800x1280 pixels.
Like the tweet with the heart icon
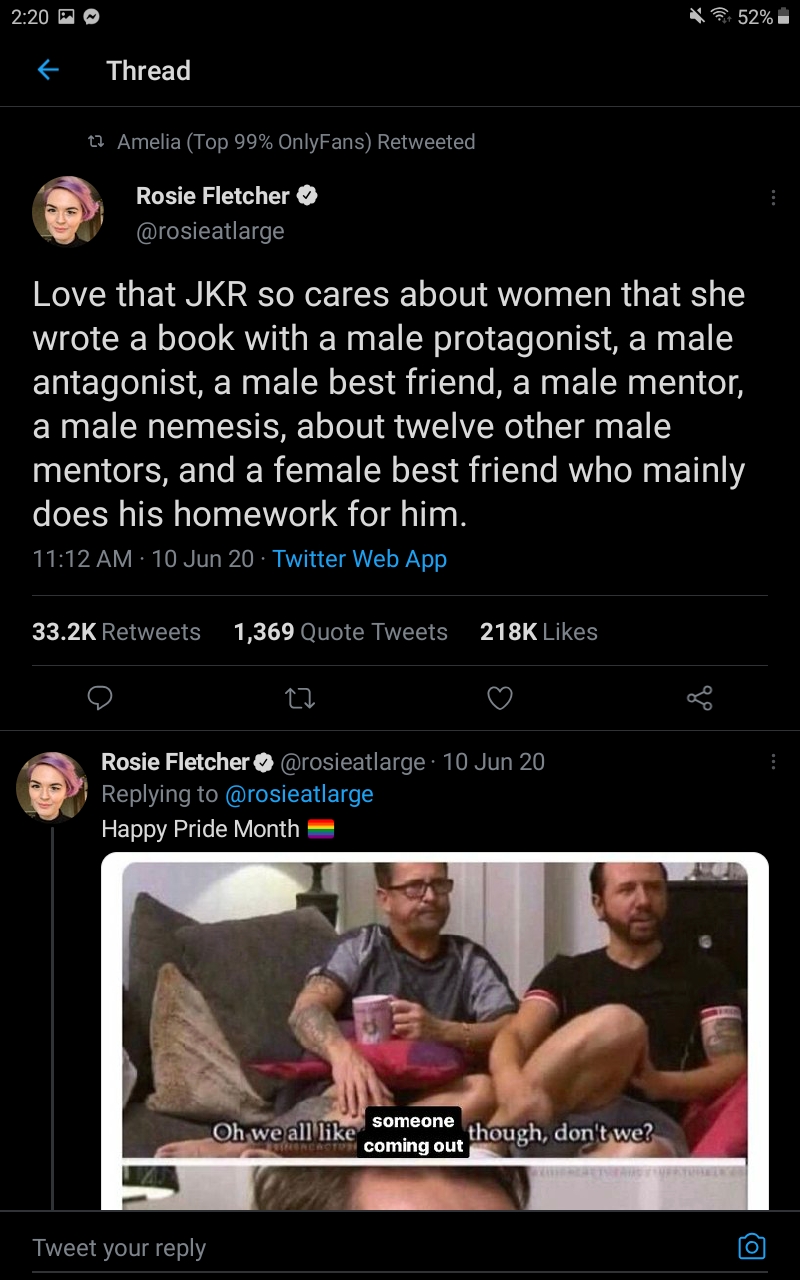(500, 698)
